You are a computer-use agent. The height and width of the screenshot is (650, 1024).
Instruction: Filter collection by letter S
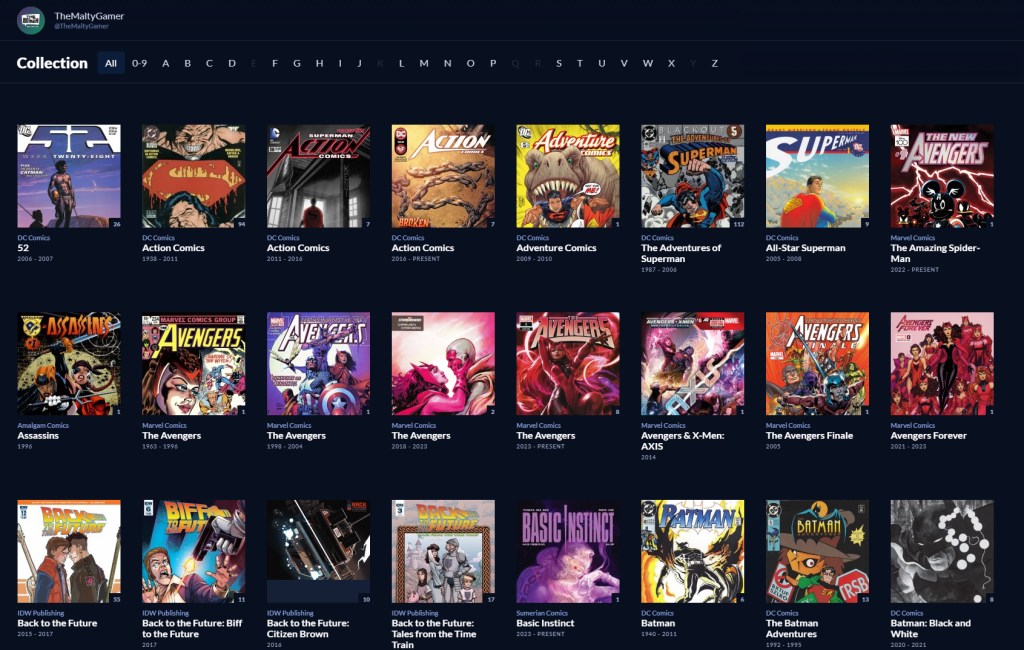[558, 63]
